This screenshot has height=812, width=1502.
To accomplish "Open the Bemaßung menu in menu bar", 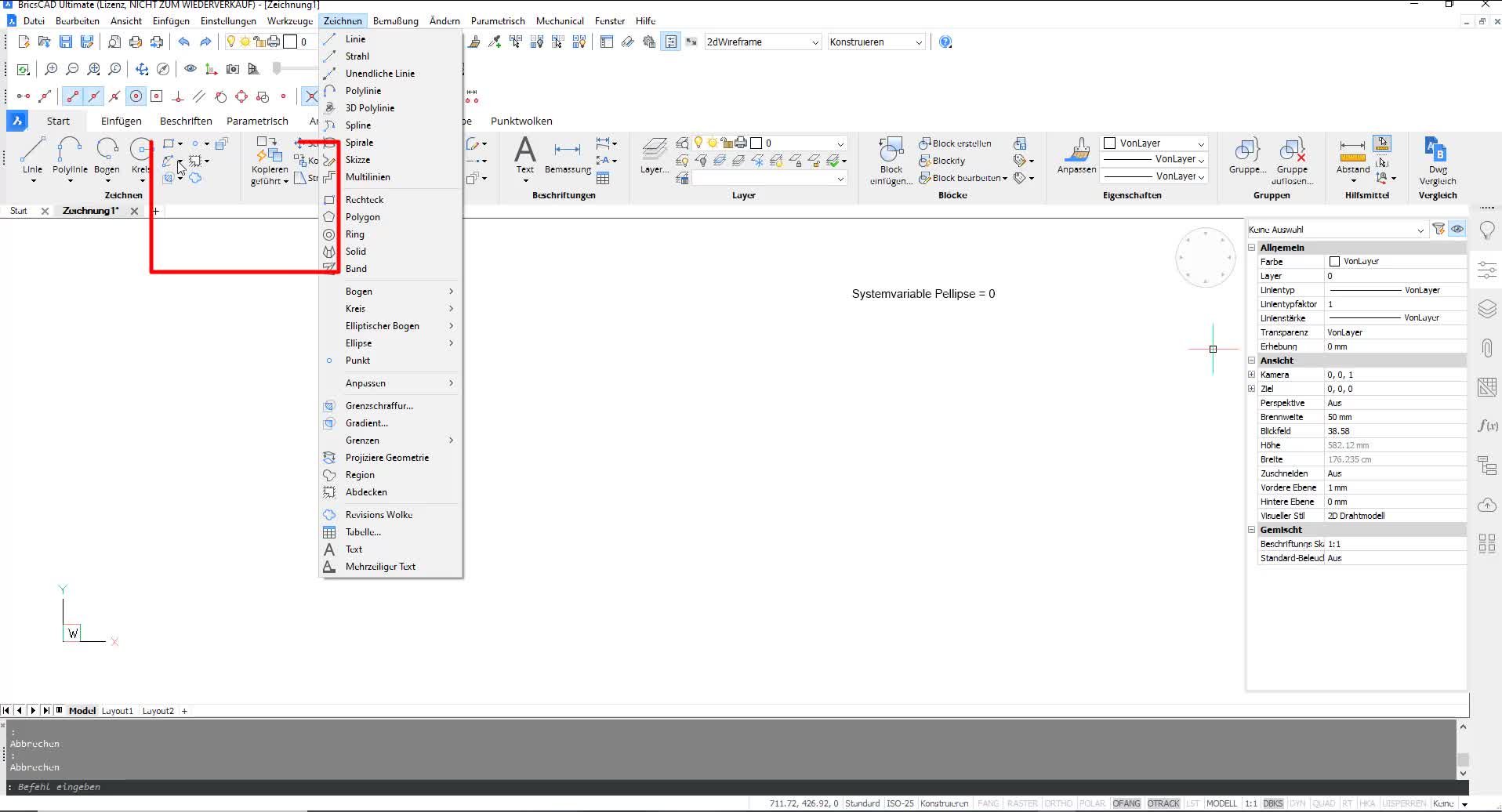I will tap(395, 20).
